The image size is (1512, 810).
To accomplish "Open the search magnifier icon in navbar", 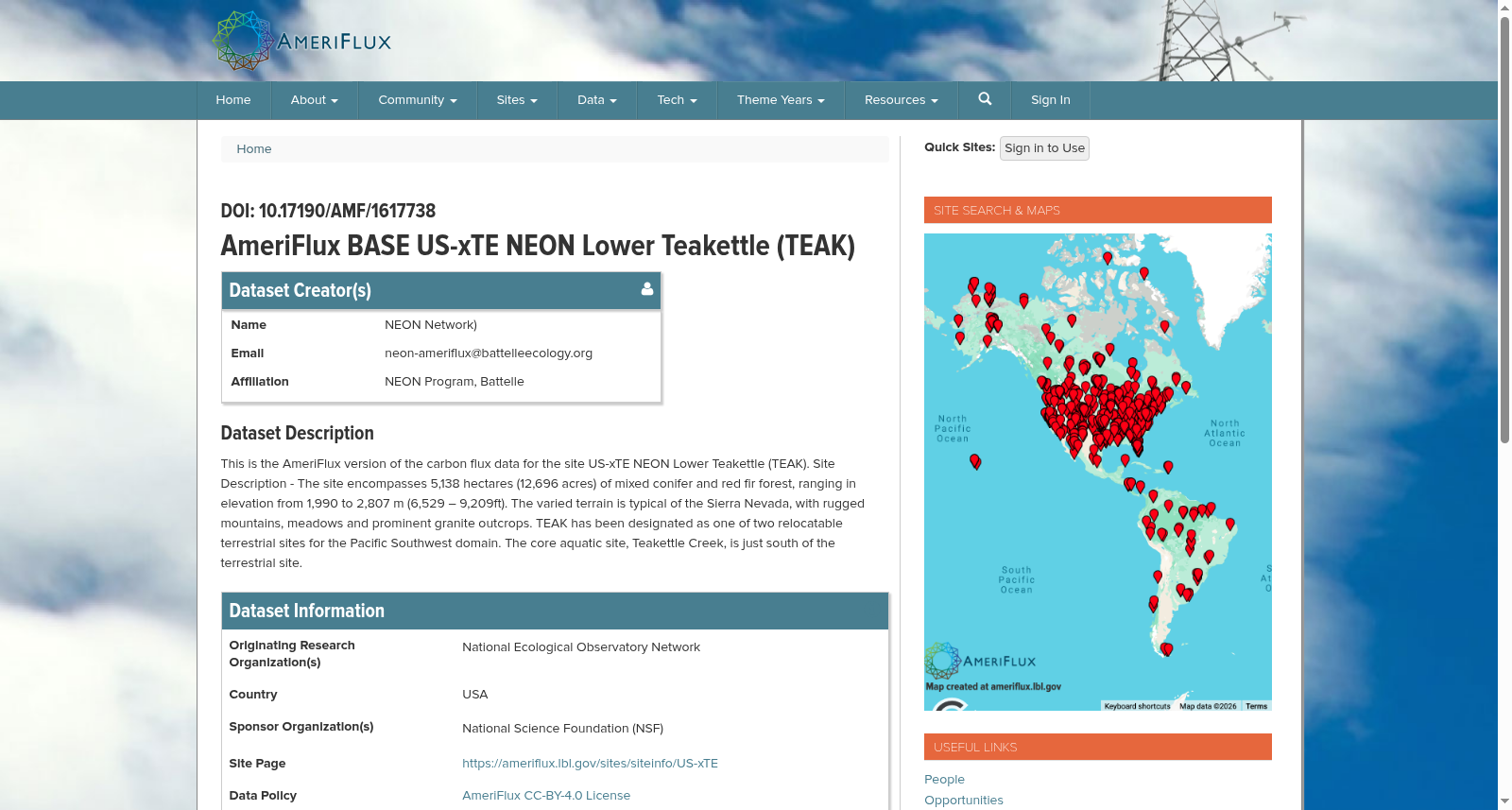I will coord(985,99).
